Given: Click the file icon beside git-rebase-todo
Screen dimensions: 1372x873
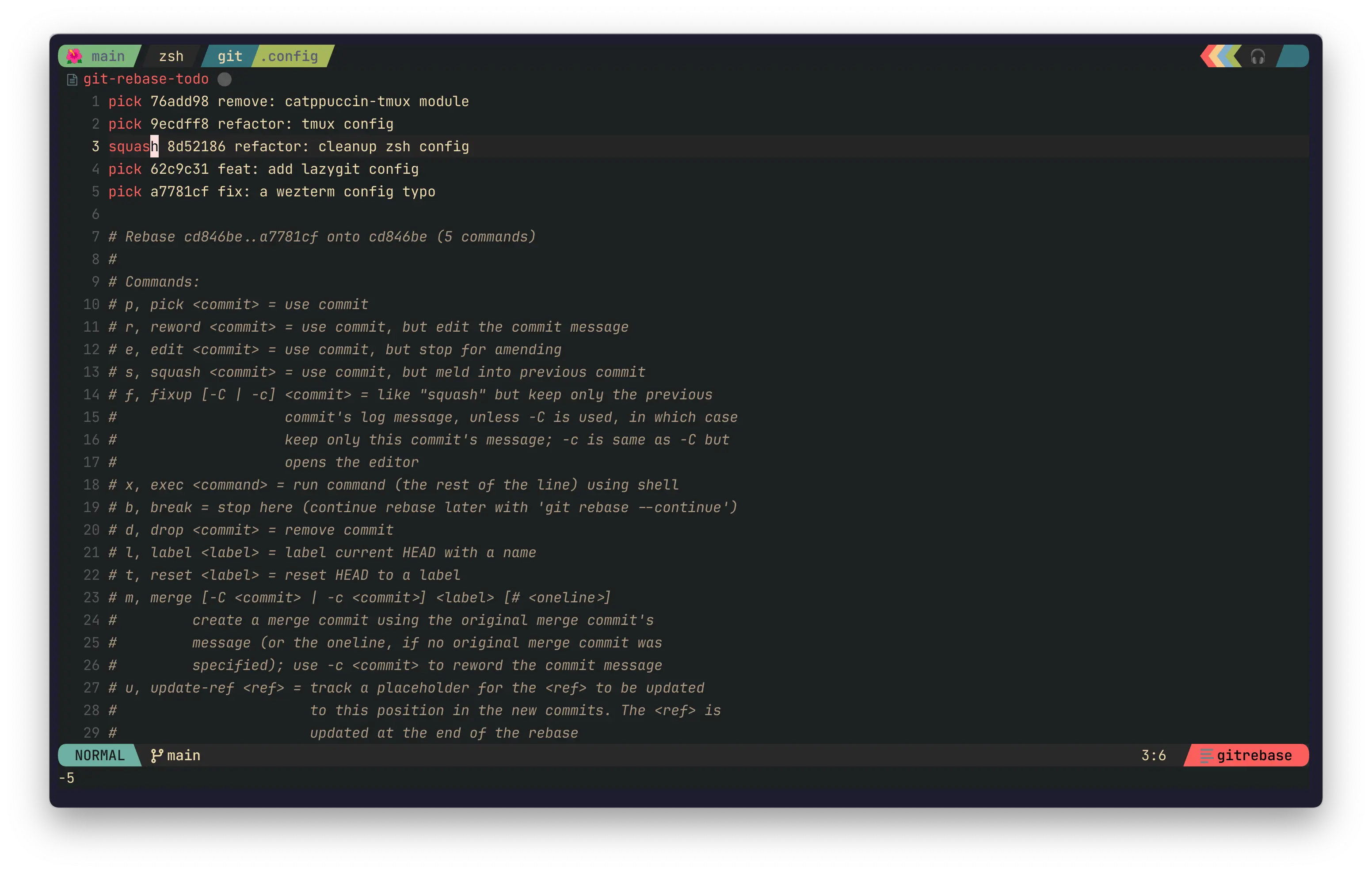Looking at the screenshot, I should tap(72, 79).
